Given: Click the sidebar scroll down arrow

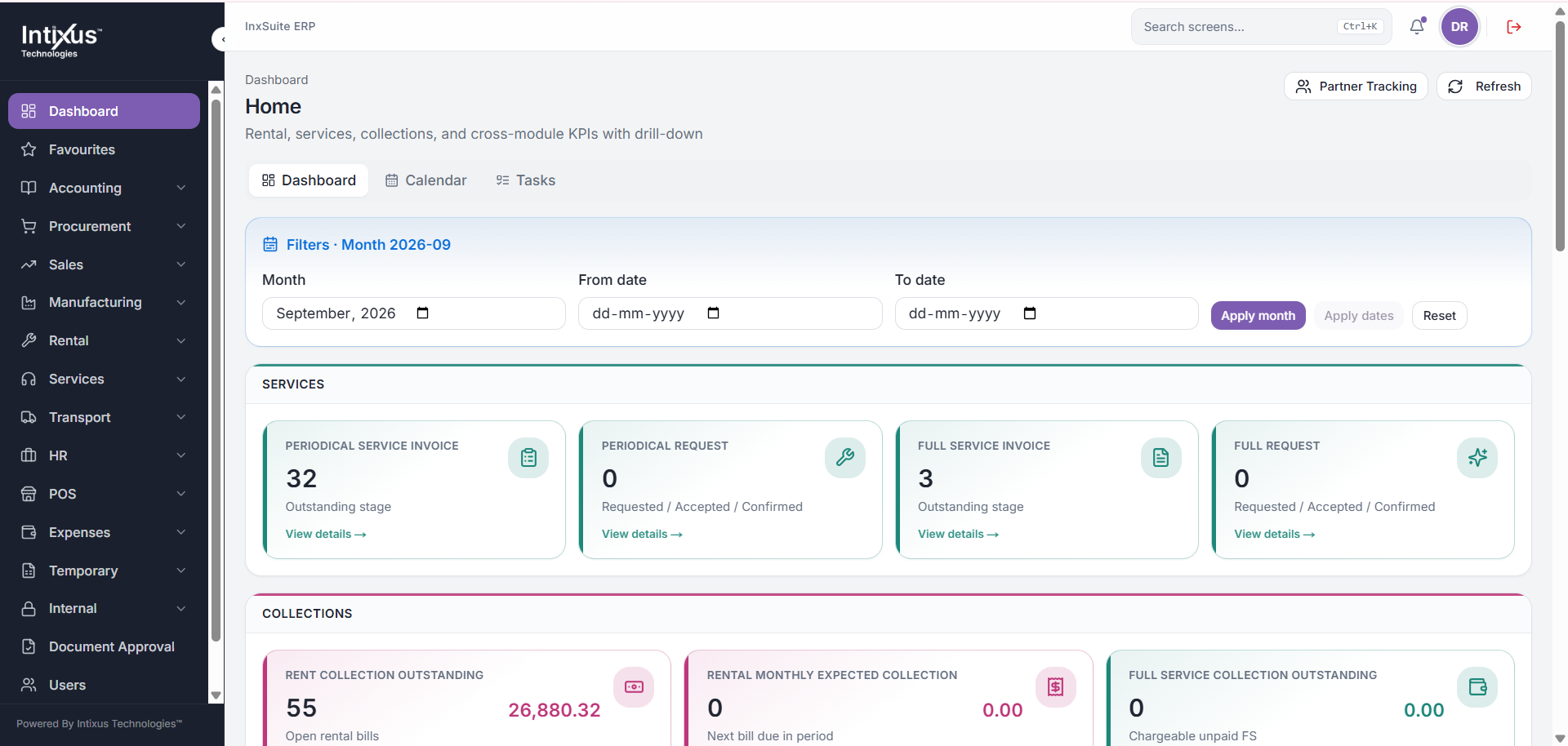Looking at the screenshot, I should [216, 695].
